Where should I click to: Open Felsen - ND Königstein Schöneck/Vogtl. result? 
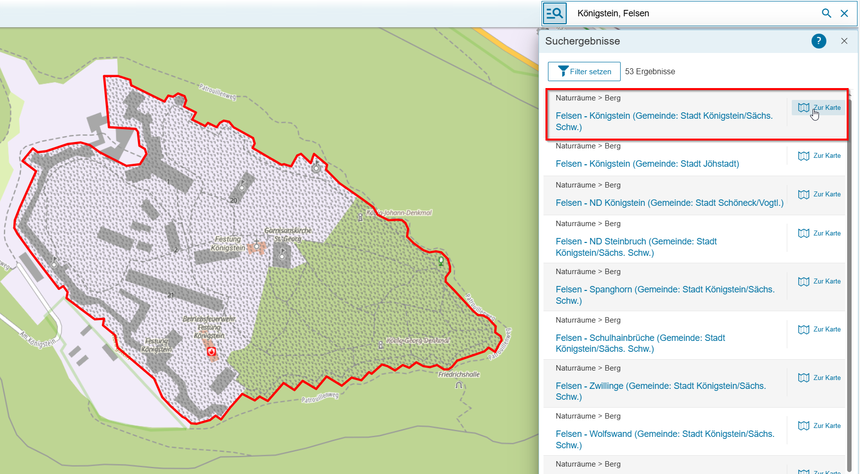point(669,203)
